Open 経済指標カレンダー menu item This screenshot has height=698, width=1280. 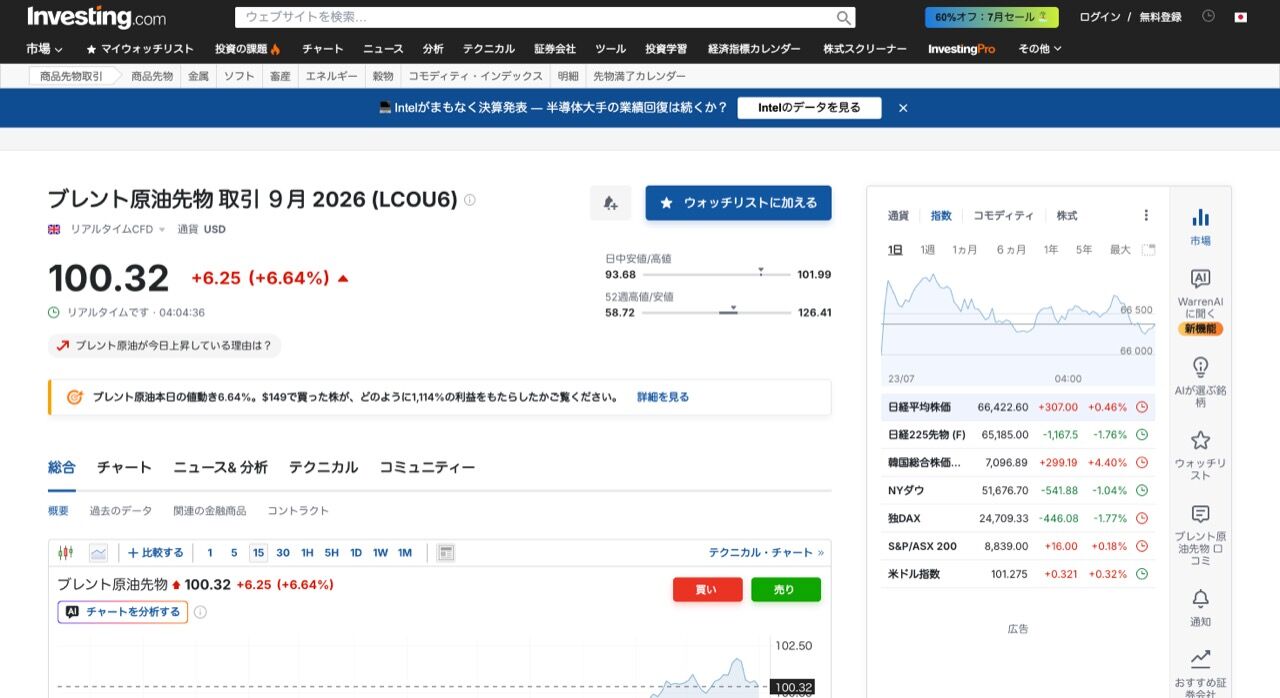click(754, 48)
